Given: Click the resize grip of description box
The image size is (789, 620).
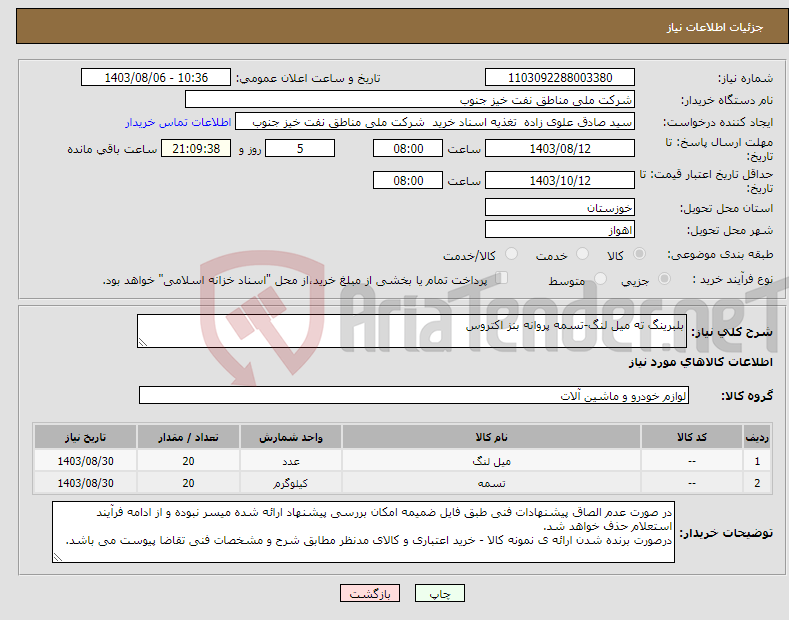Looking at the screenshot, I should click(143, 343).
